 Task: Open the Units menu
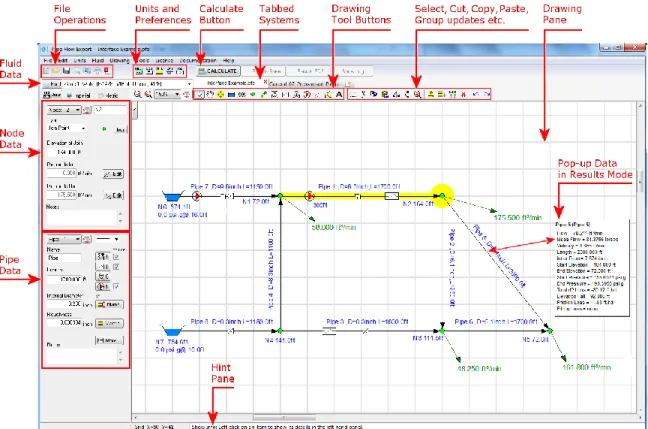point(80,60)
